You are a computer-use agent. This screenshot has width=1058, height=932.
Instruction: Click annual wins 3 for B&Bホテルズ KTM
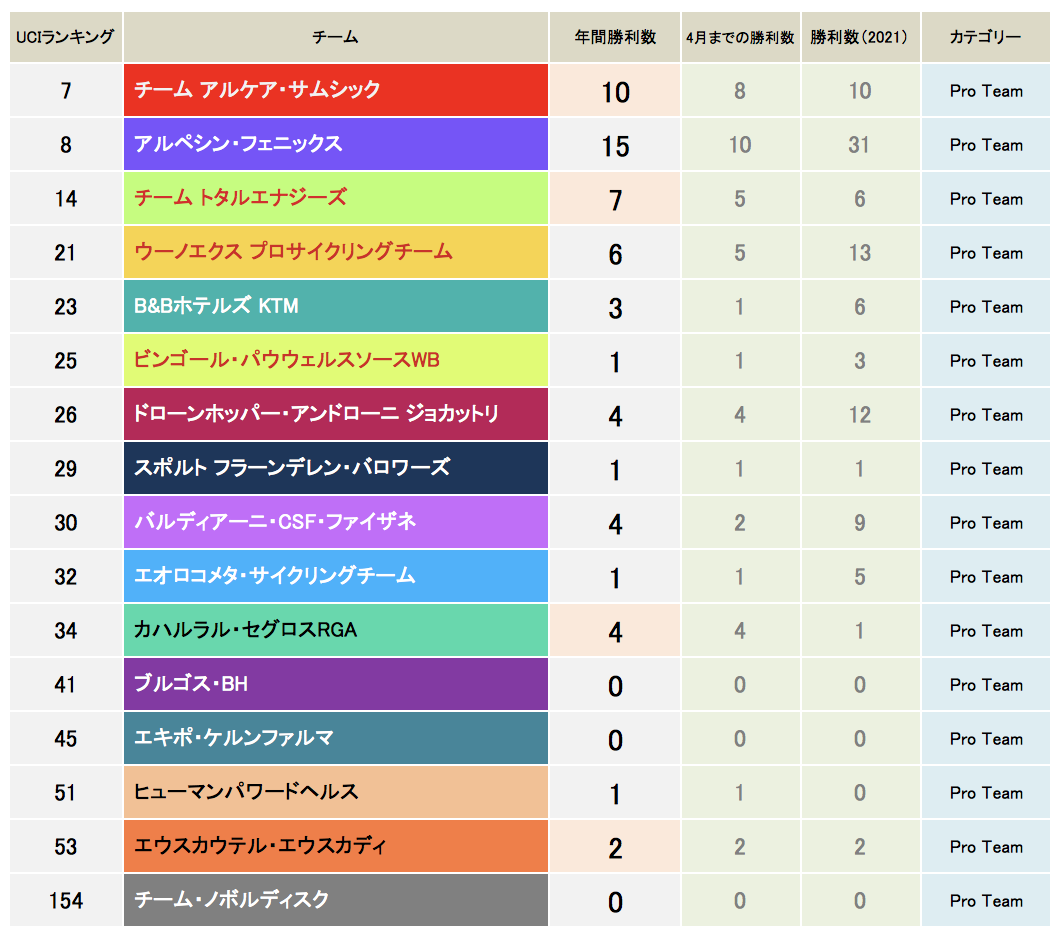click(x=615, y=306)
